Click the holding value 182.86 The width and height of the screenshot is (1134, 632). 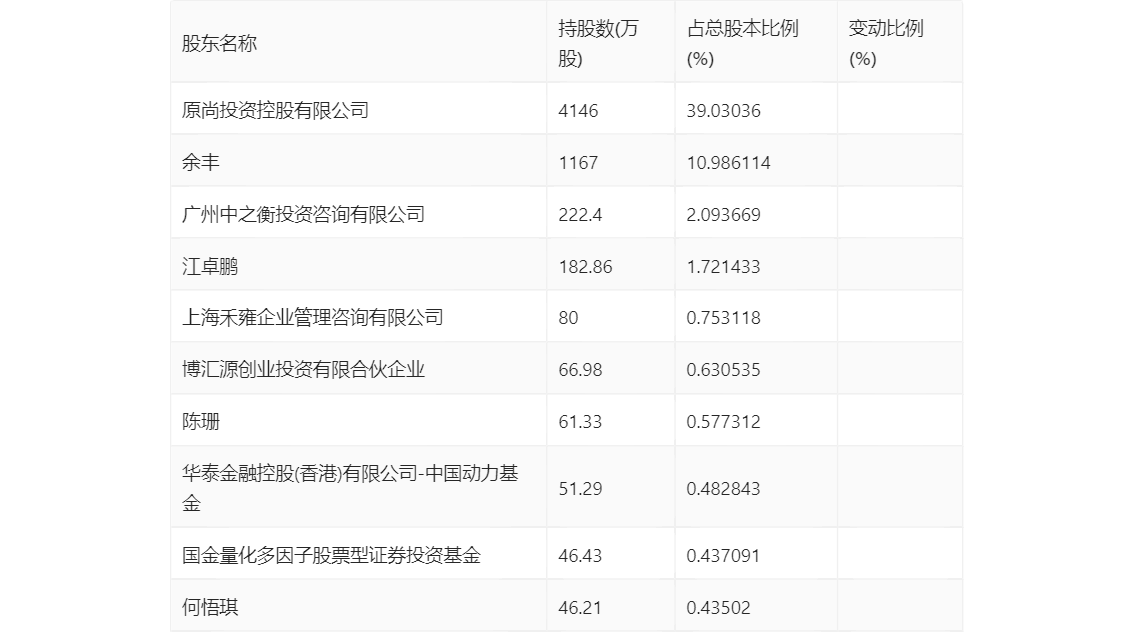pyautogui.click(x=585, y=267)
